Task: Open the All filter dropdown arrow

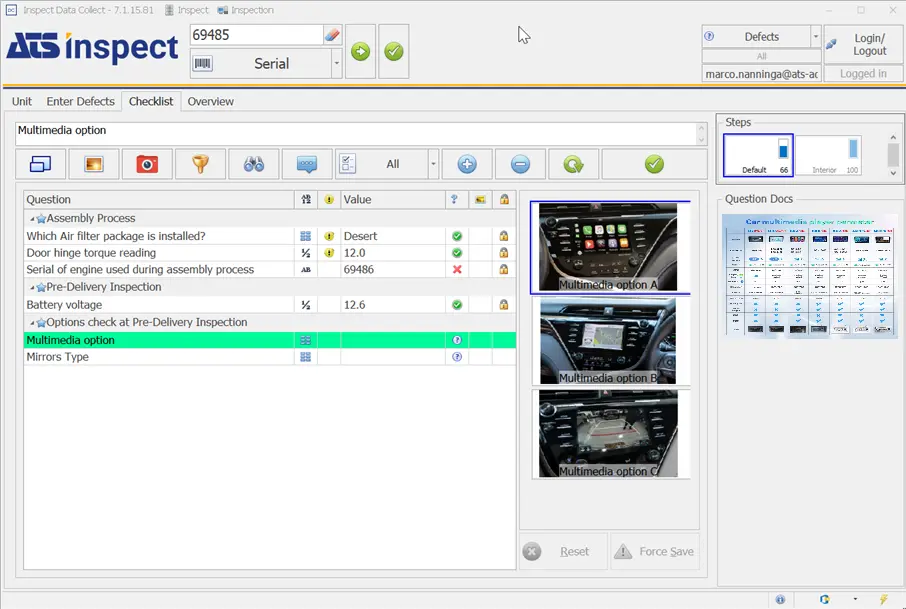Action: tap(433, 164)
